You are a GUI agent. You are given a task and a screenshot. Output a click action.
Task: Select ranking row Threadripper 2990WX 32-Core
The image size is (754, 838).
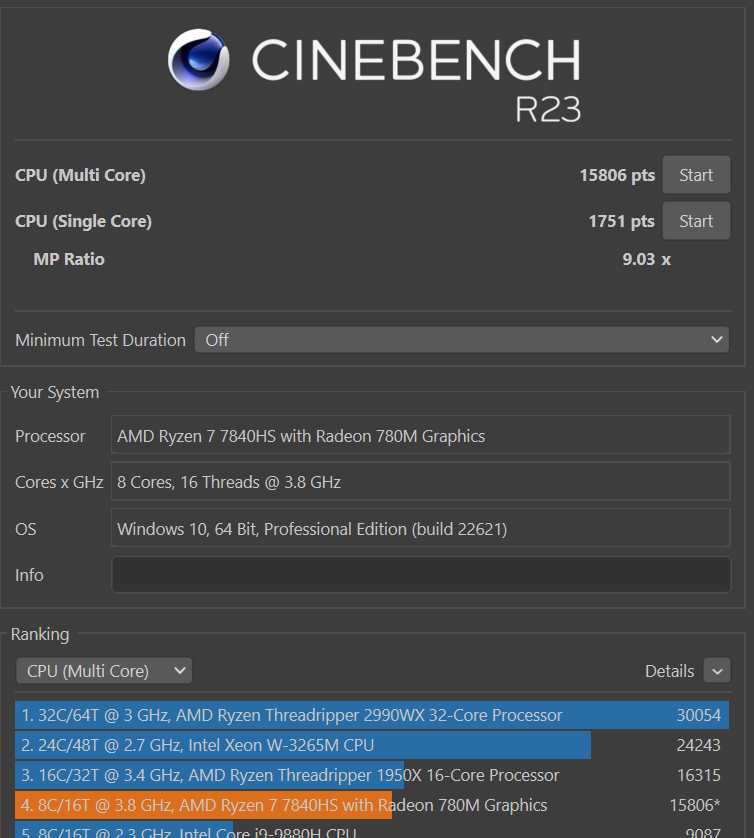(372, 715)
